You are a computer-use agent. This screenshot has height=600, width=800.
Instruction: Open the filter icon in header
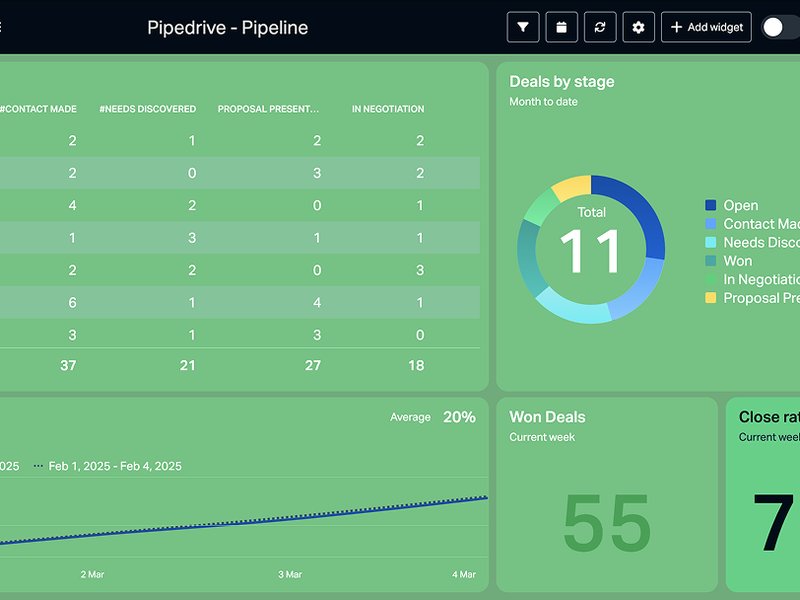tap(523, 27)
